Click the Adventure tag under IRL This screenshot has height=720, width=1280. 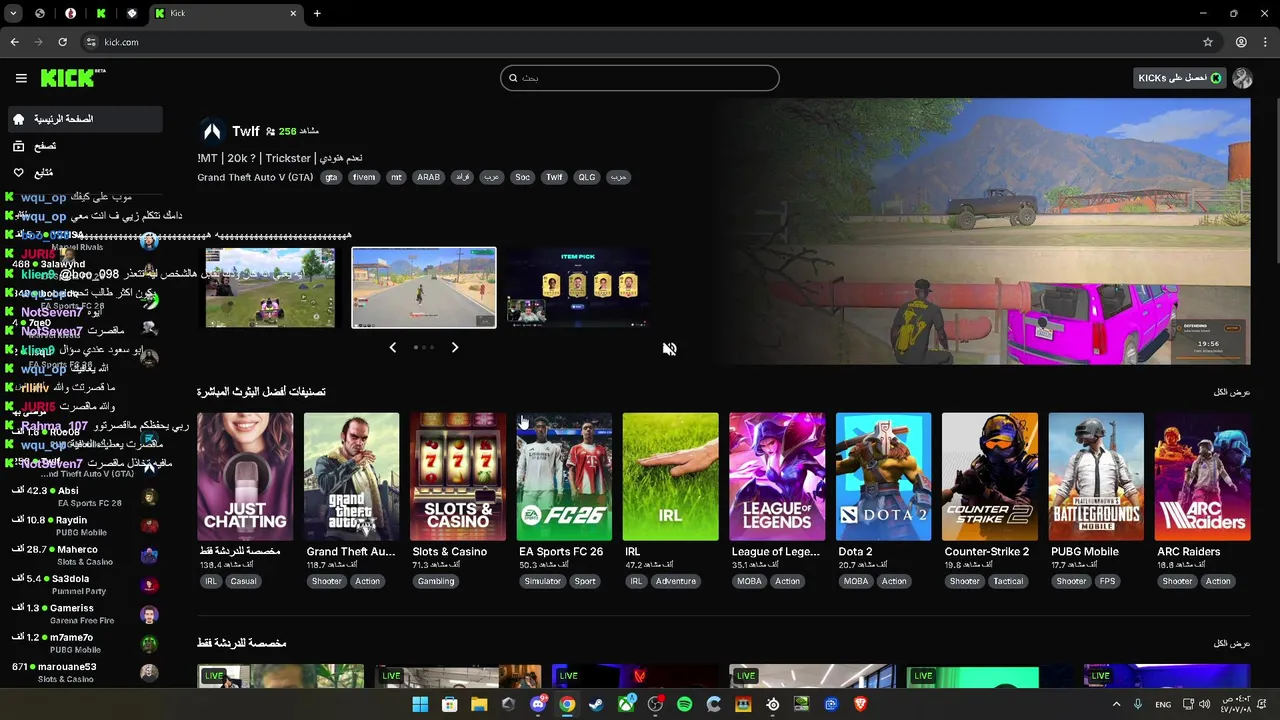(x=676, y=581)
